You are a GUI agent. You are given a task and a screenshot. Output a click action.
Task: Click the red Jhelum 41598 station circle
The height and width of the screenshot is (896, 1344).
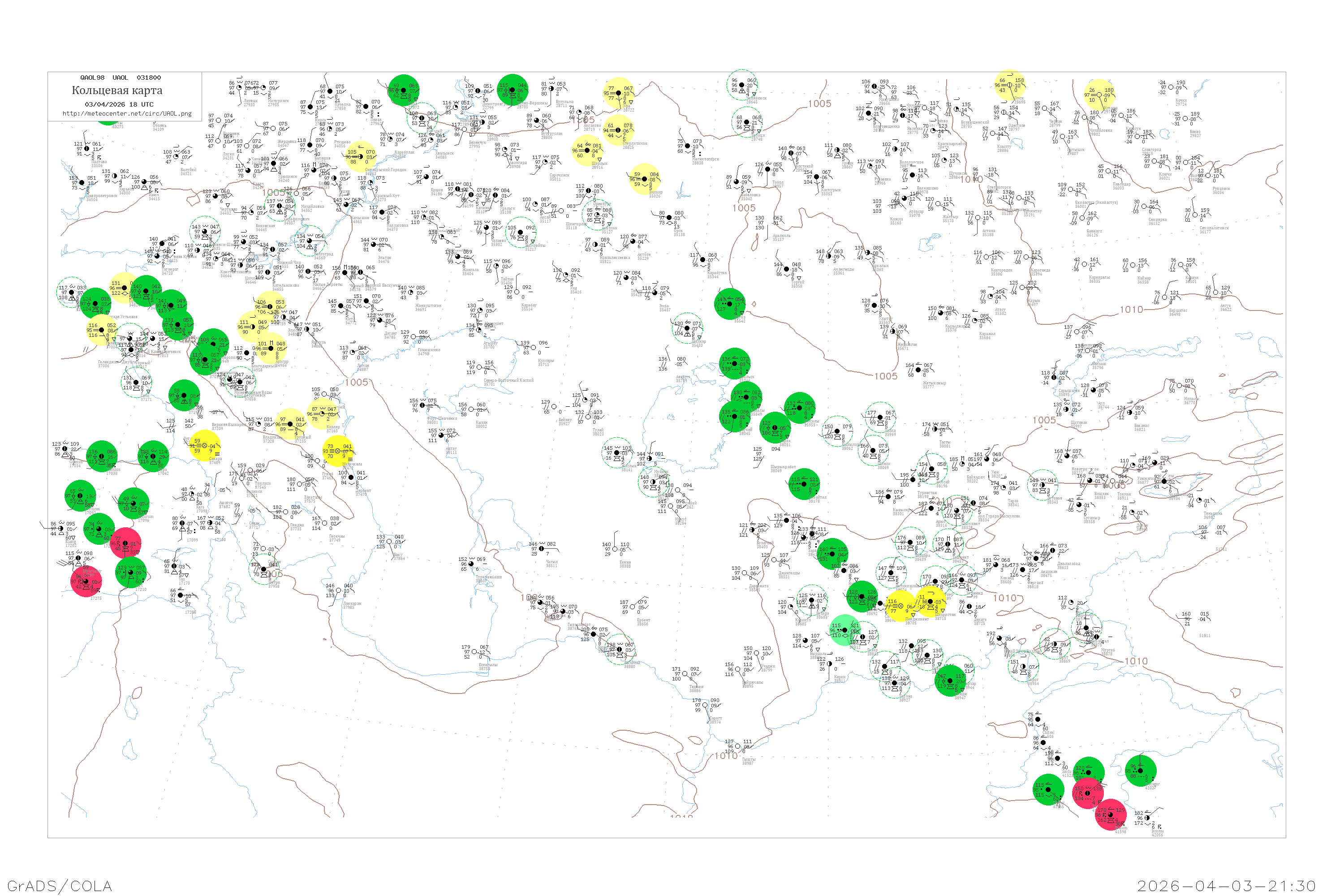pos(1110,814)
